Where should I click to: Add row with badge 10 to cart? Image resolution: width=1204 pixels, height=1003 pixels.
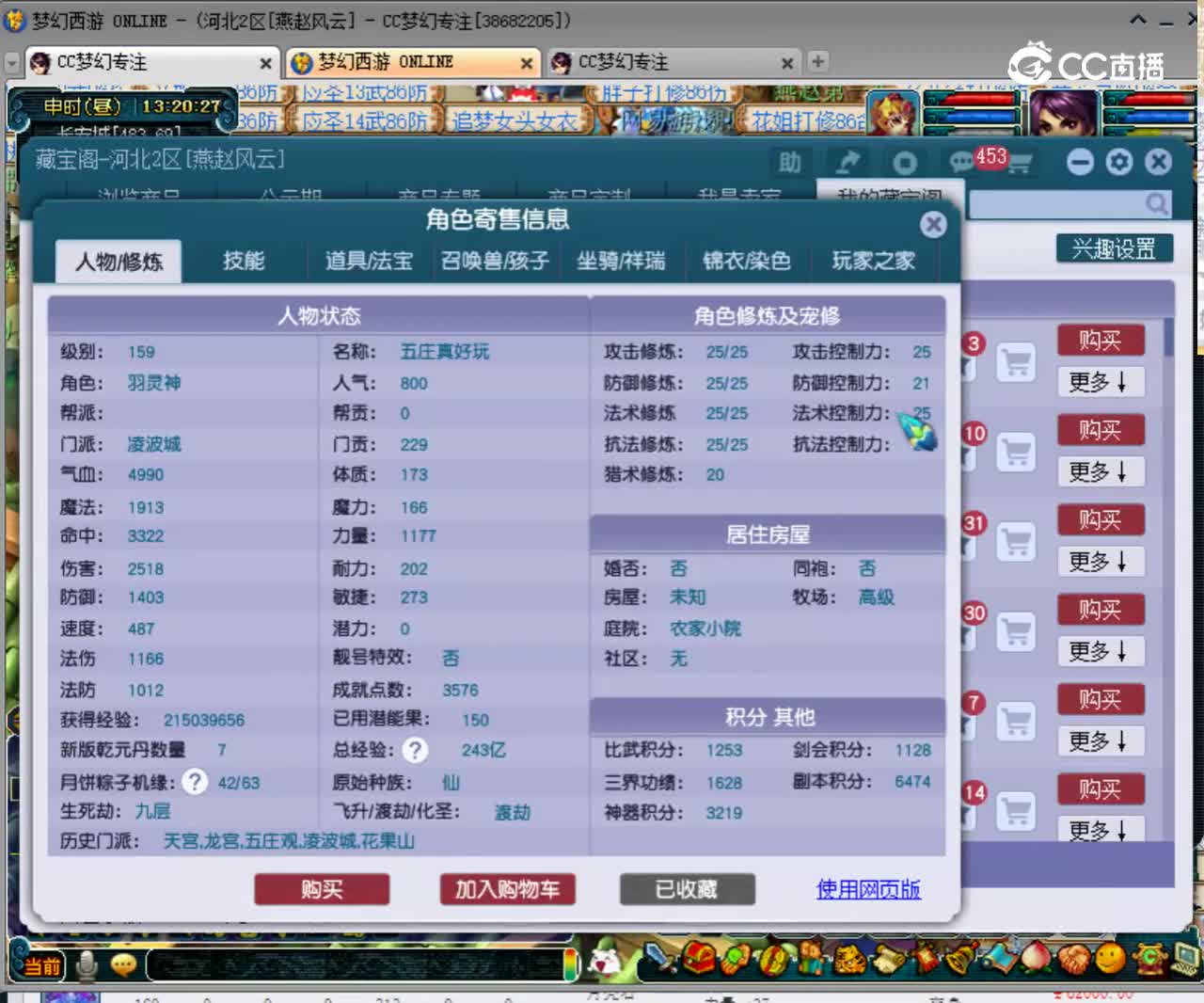pos(1016,453)
